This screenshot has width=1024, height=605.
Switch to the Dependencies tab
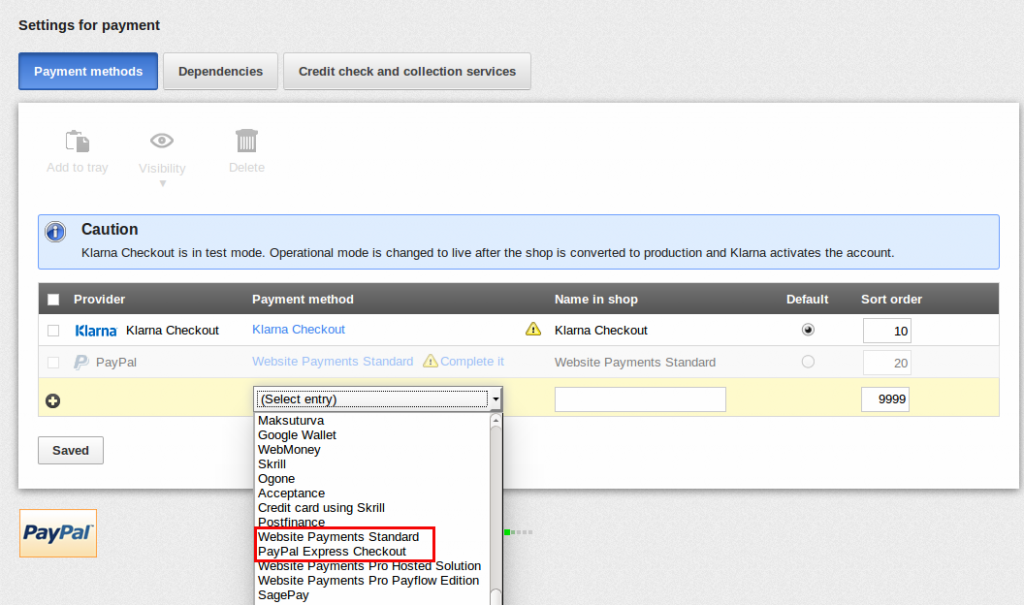pos(221,71)
